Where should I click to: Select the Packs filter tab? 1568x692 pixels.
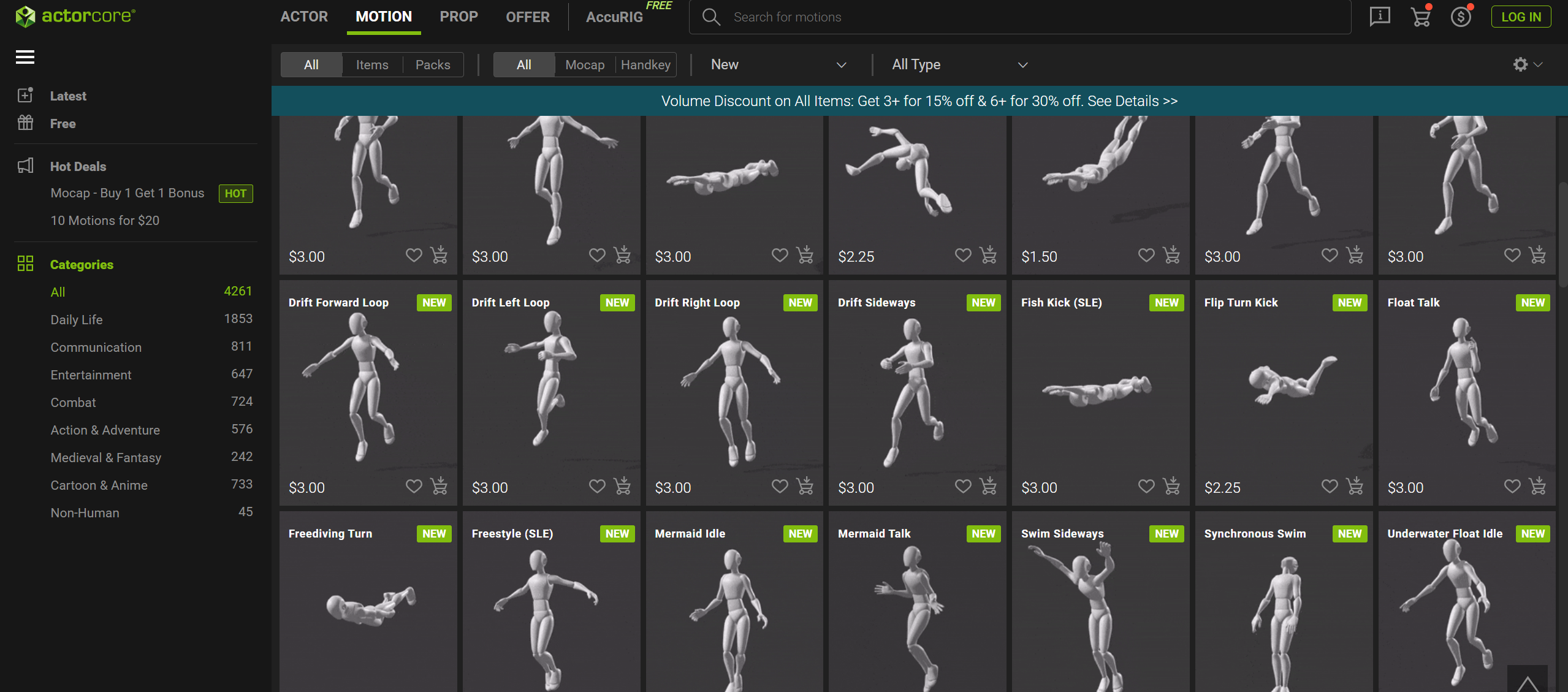[433, 64]
